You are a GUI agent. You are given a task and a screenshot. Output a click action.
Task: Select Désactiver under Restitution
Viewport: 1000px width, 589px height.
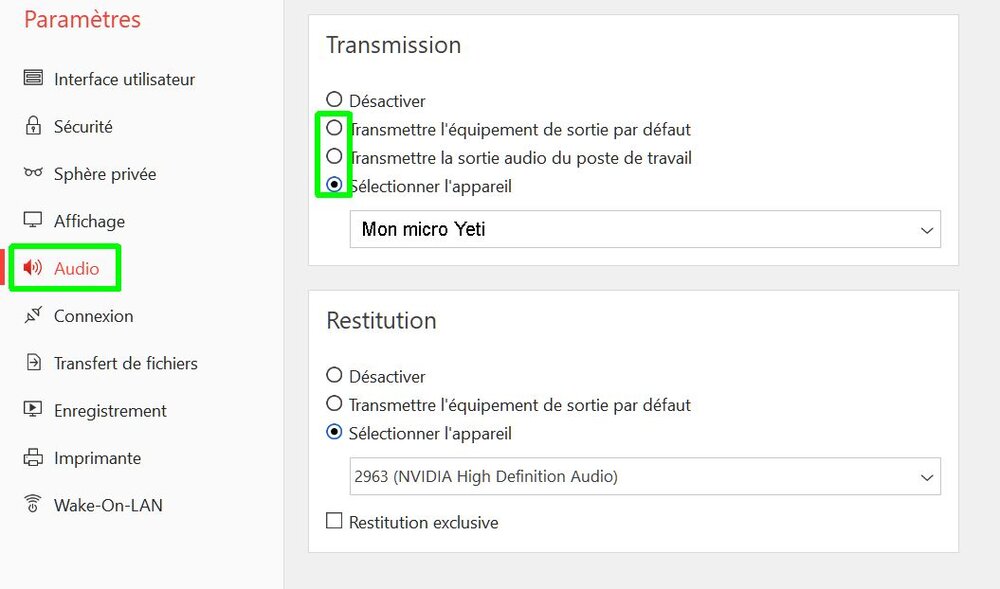334,376
